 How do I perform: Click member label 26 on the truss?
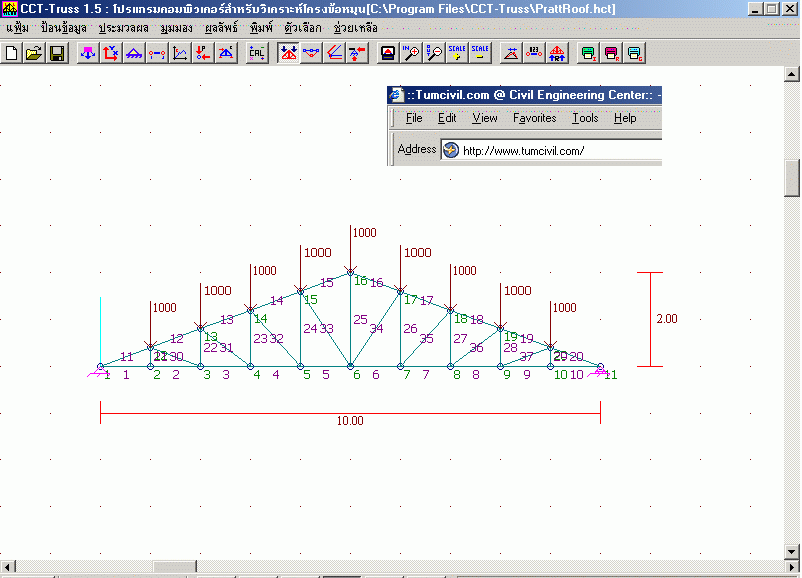(x=410, y=328)
